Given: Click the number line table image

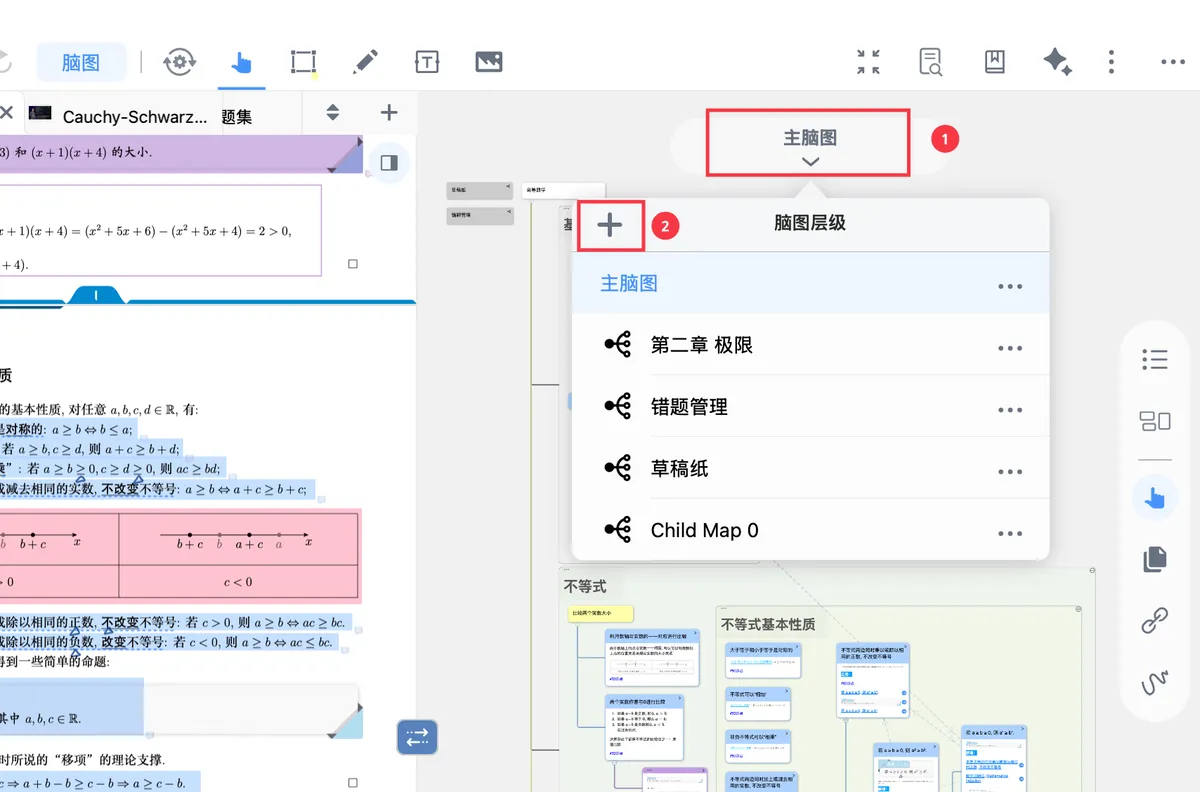Looking at the screenshot, I should pos(180,555).
